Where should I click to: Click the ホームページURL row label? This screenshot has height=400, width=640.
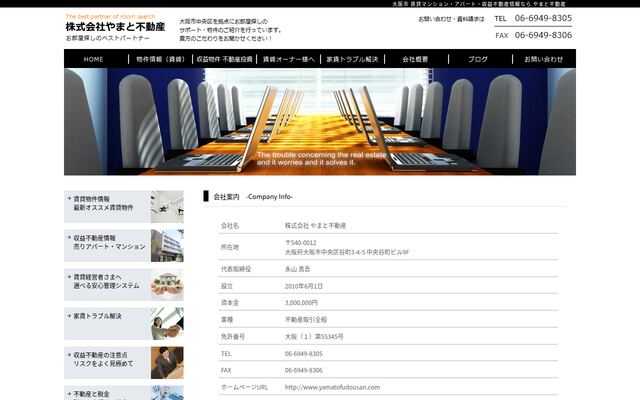(x=244, y=387)
